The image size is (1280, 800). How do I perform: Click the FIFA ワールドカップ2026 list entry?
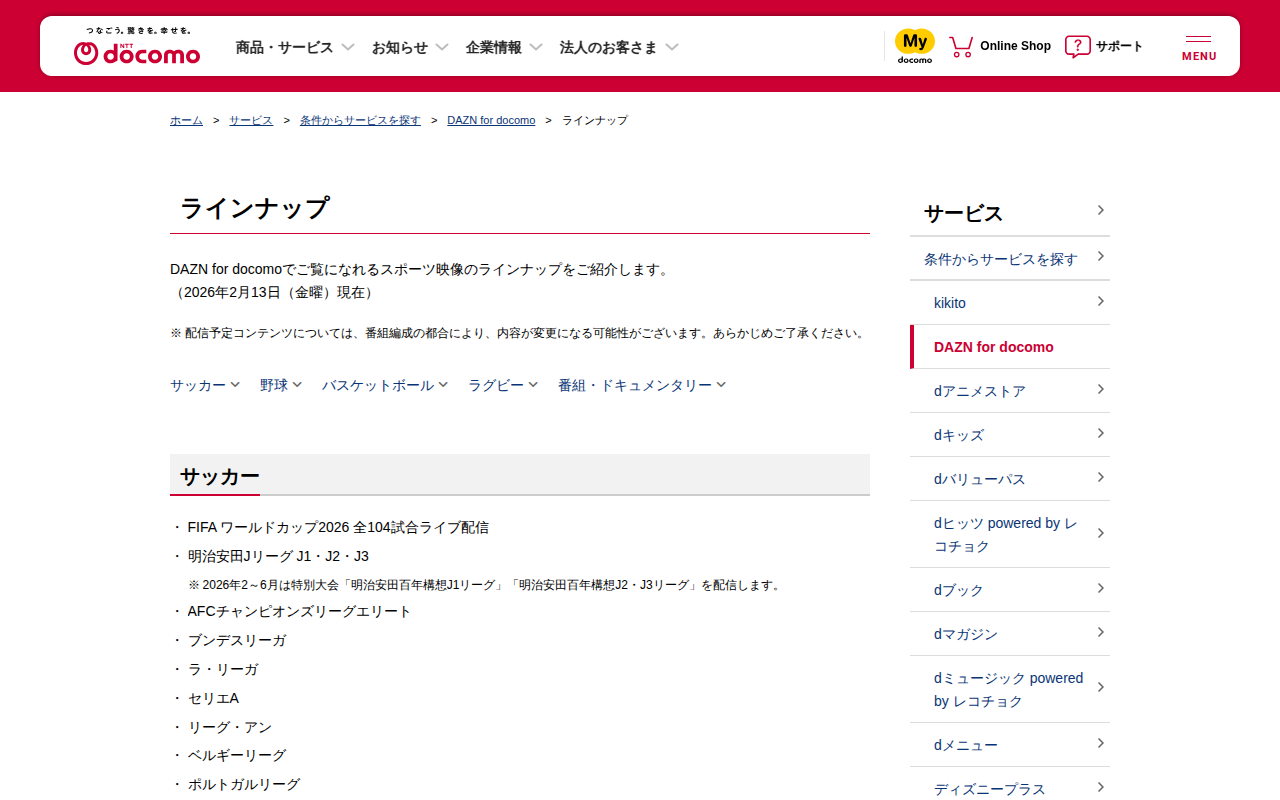[338, 527]
